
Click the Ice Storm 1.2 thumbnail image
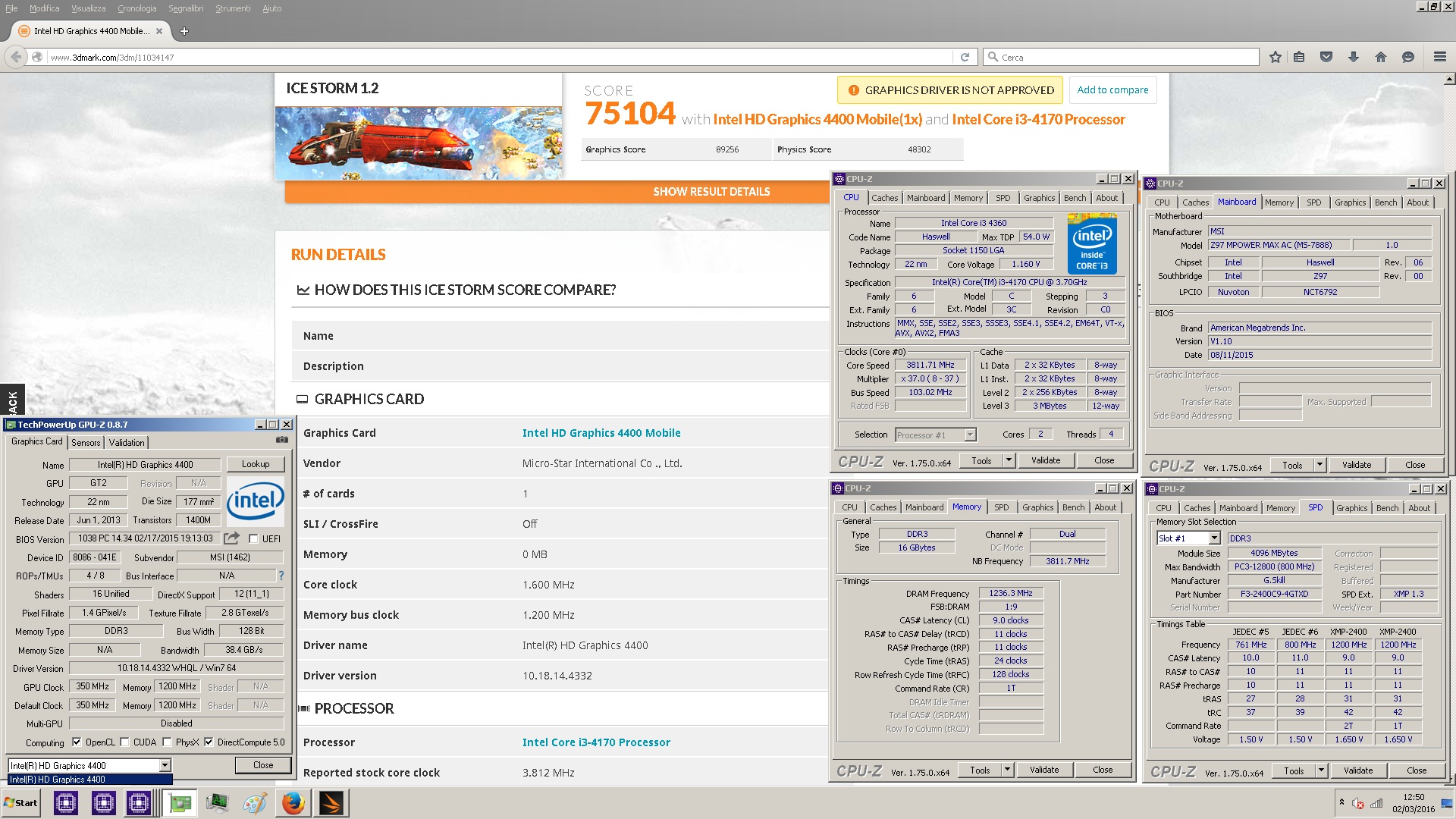(419, 143)
